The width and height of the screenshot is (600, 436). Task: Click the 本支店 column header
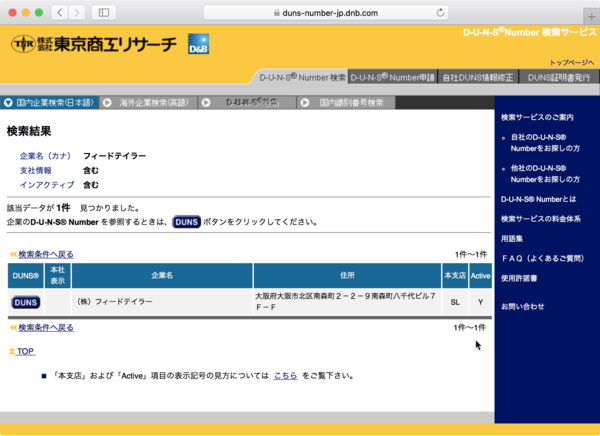tap(455, 276)
